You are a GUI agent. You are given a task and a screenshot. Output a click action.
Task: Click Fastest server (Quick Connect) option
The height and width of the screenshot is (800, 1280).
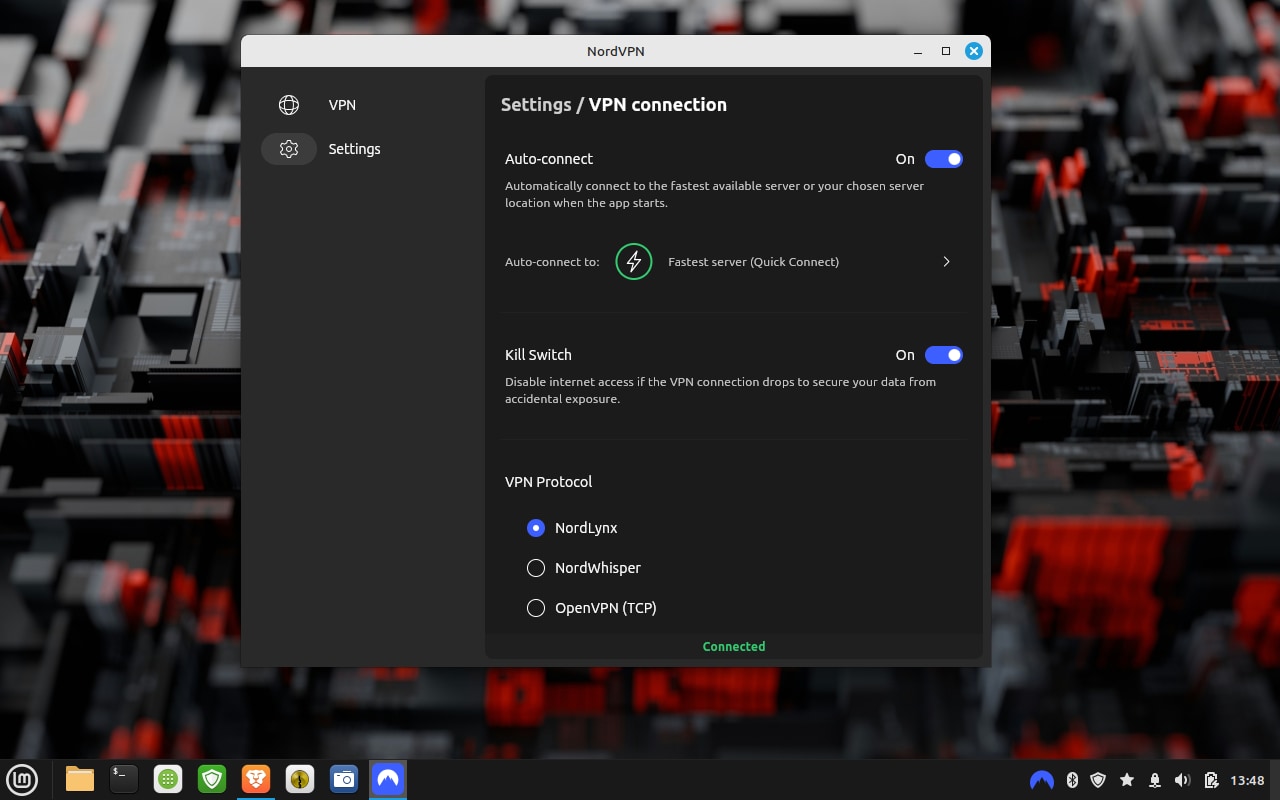coord(753,262)
